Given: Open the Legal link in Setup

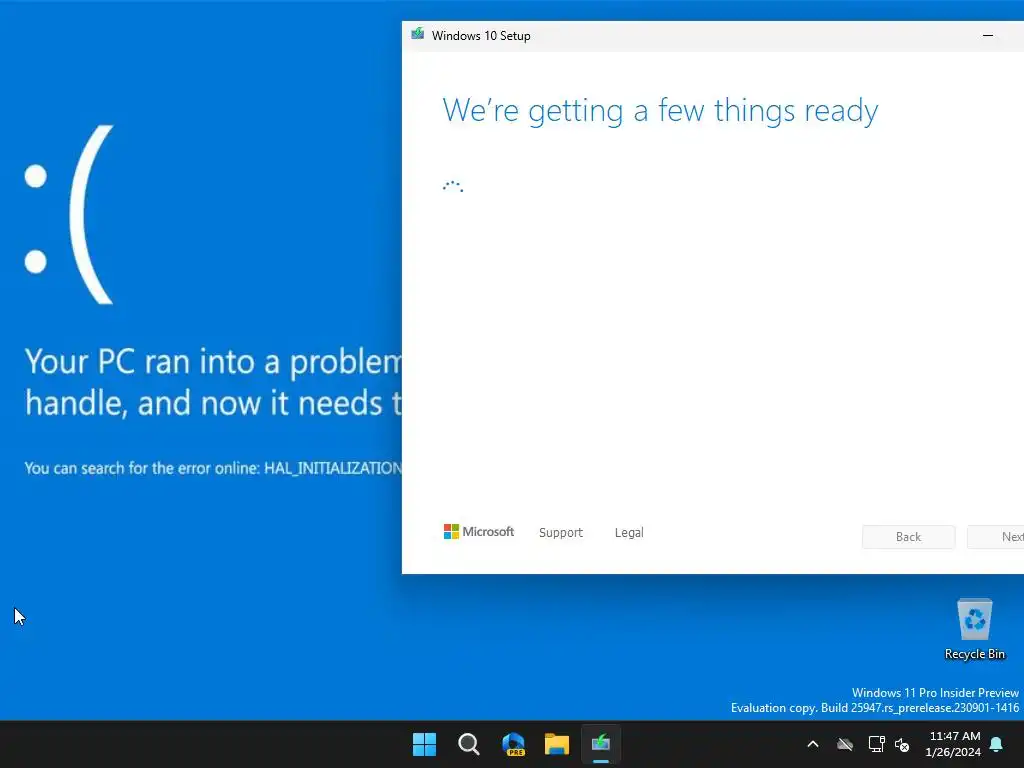Looking at the screenshot, I should [629, 532].
